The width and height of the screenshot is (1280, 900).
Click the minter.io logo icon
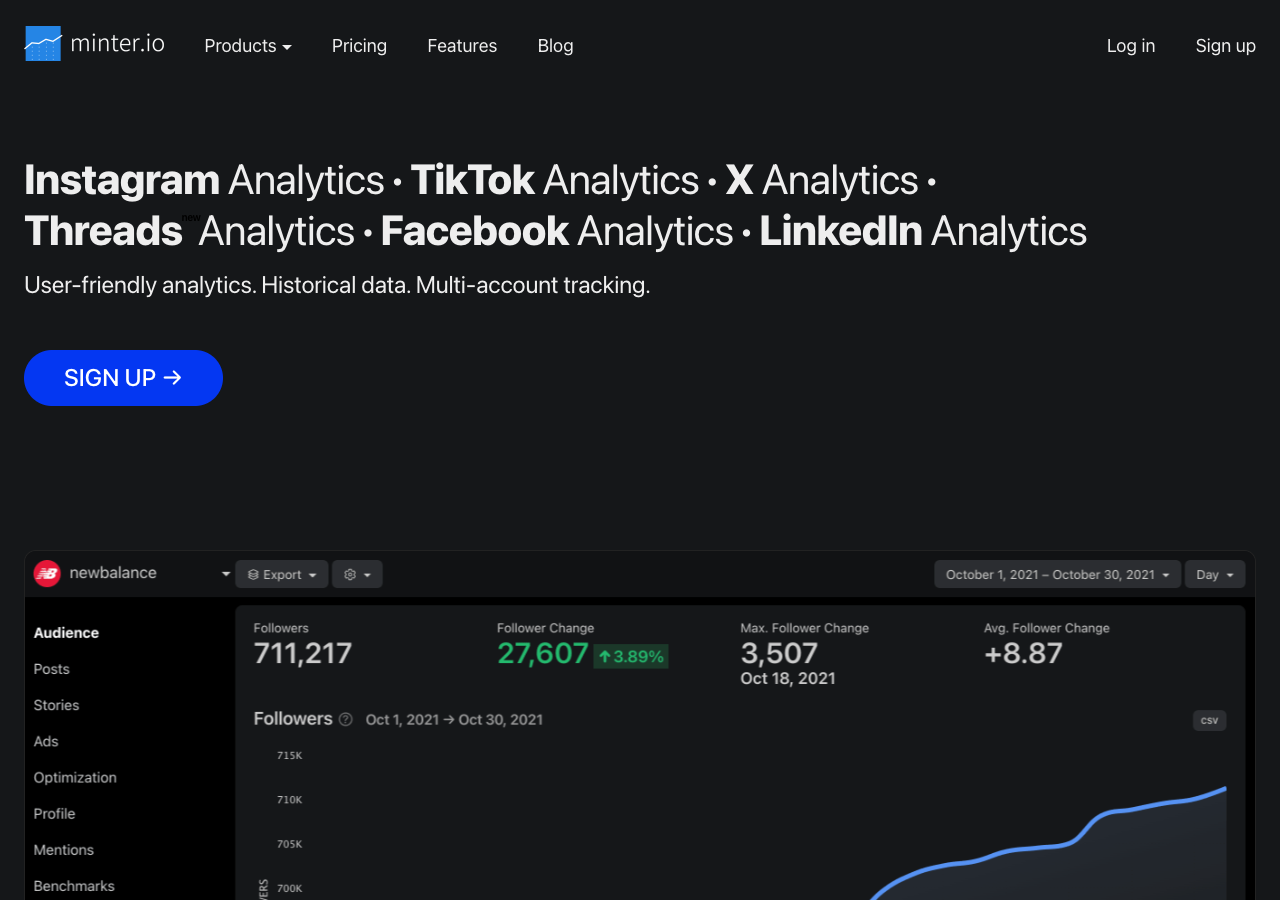43,43
